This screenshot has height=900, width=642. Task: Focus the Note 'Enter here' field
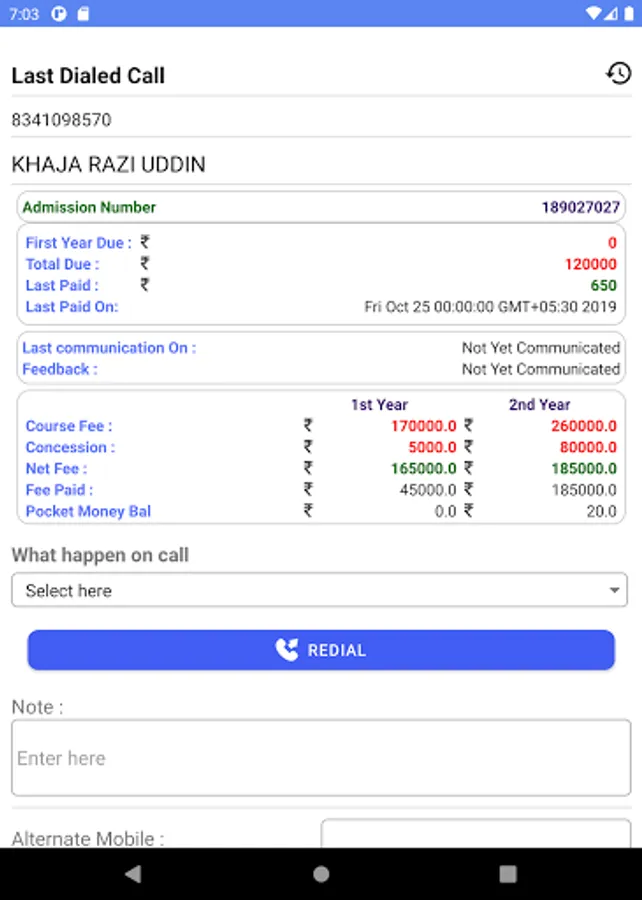point(320,758)
